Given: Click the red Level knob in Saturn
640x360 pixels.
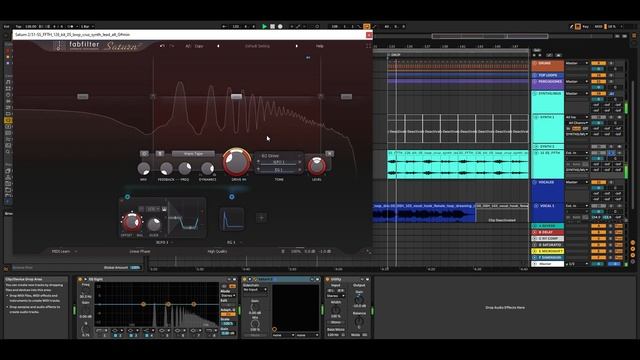Looking at the screenshot, I should [317, 165].
